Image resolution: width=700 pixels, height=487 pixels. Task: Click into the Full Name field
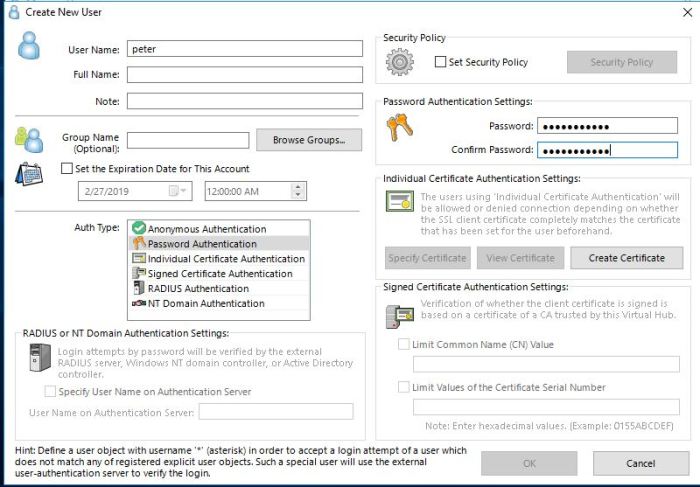pos(244,75)
